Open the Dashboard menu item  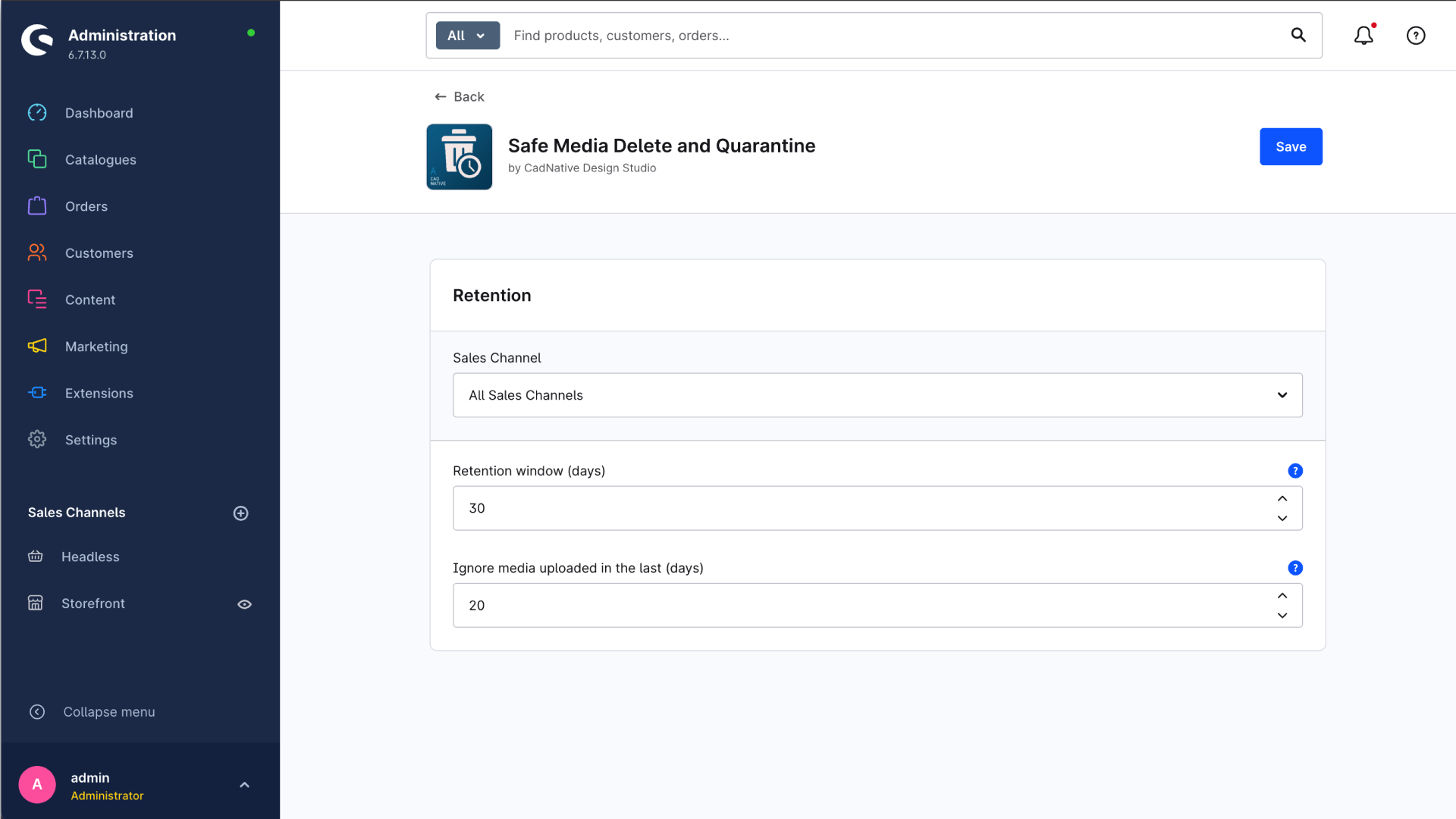(x=99, y=113)
